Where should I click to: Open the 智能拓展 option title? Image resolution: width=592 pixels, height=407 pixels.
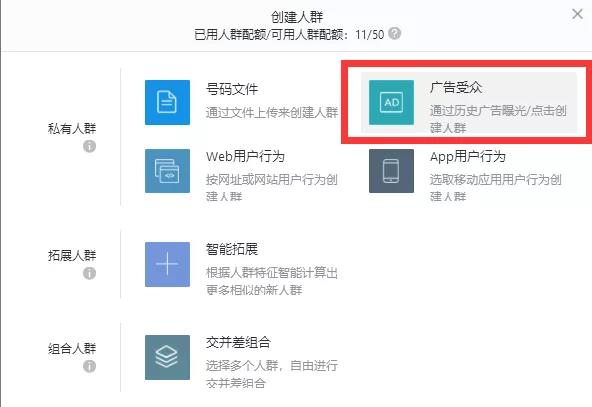click(x=232, y=249)
